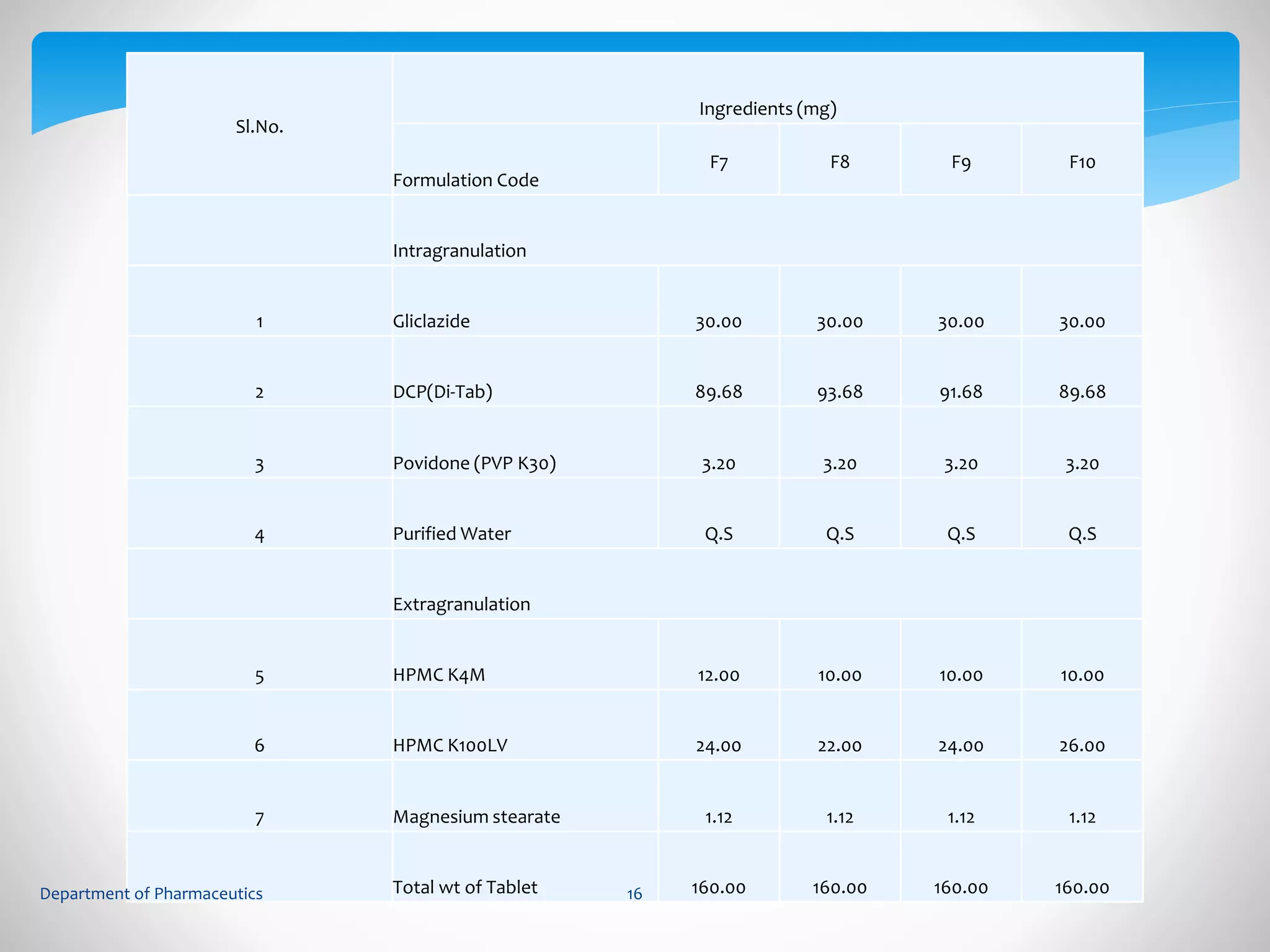Click the Gliclazide ingredient name
1270x952 pixels.
point(432,322)
